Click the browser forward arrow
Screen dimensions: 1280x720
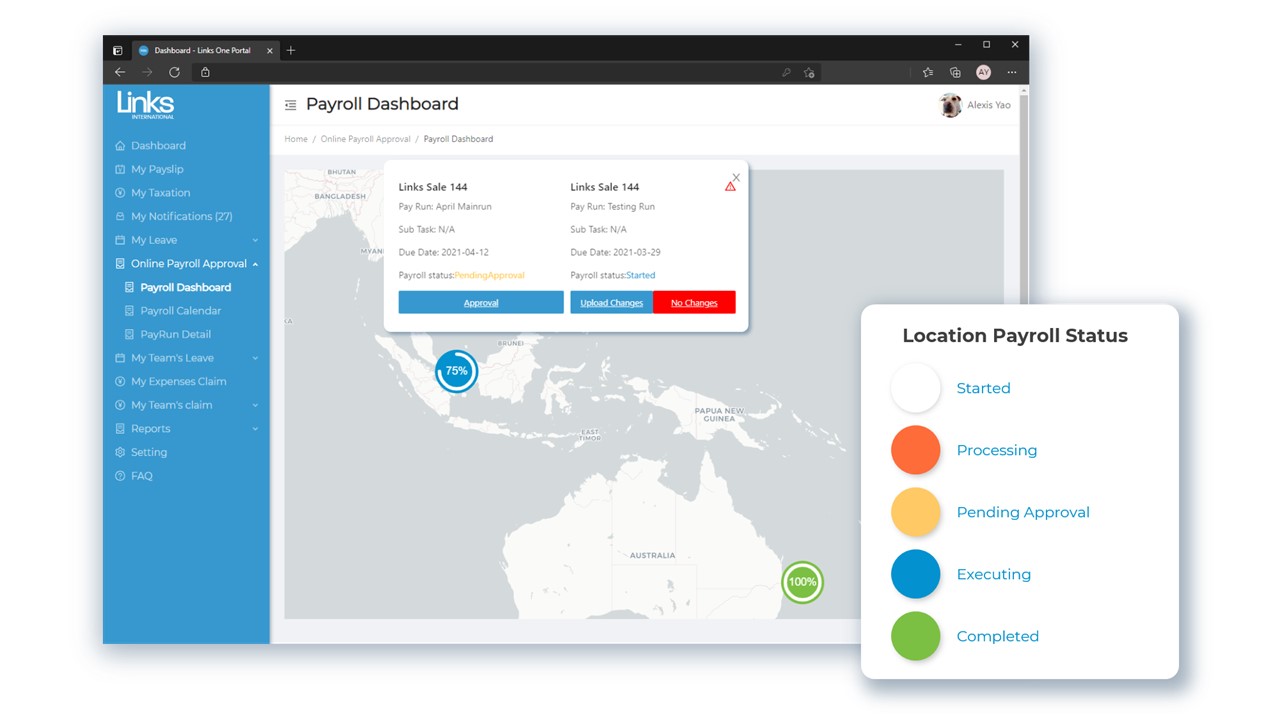[147, 72]
